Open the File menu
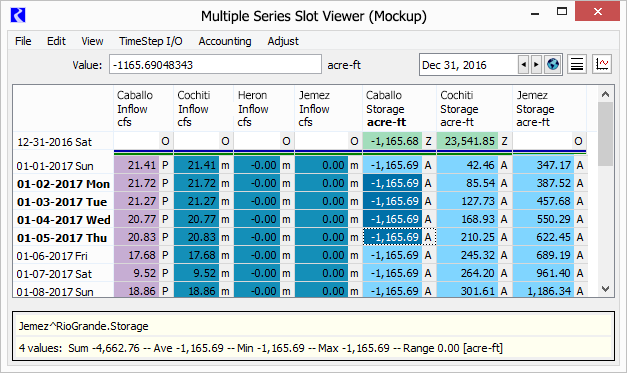627x373 pixels. pyautogui.click(x=23, y=41)
